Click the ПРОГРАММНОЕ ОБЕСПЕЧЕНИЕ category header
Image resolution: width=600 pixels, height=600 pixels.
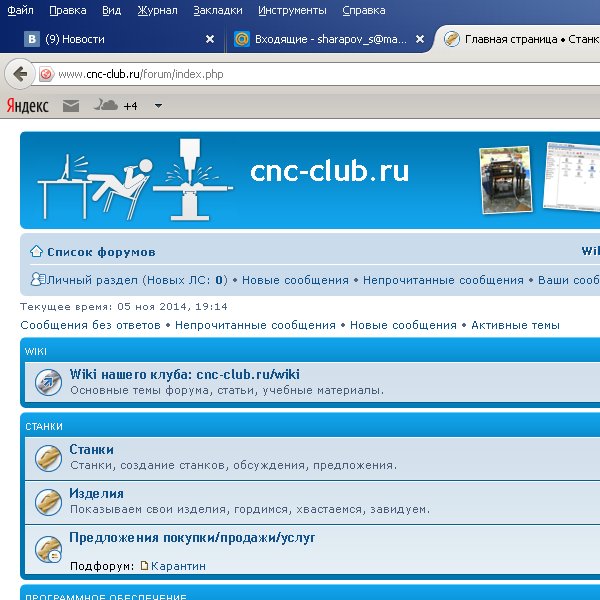pyautogui.click(x=106, y=596)
